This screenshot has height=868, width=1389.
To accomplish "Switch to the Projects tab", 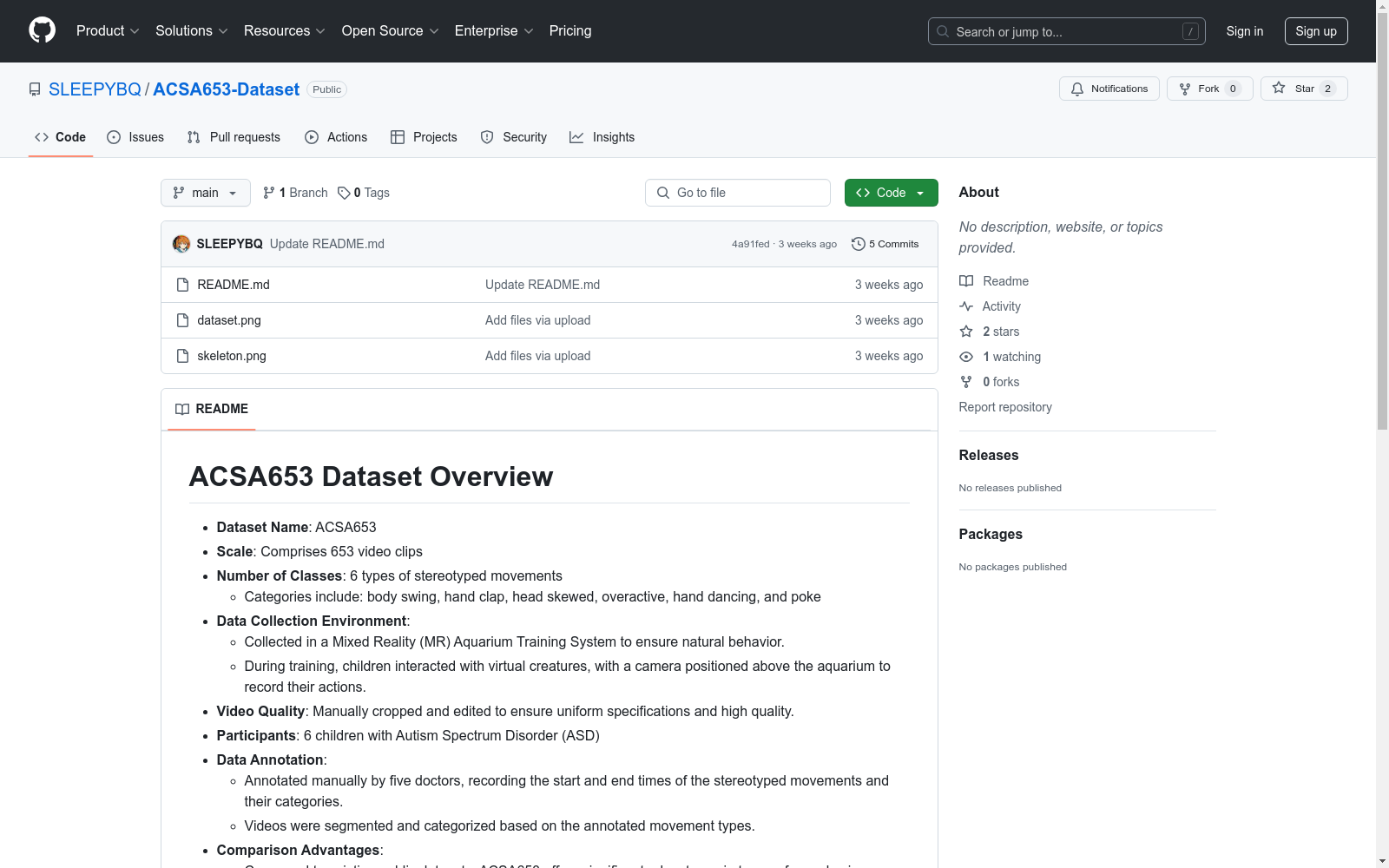I will pyautogui.click(x=424, y=137).
